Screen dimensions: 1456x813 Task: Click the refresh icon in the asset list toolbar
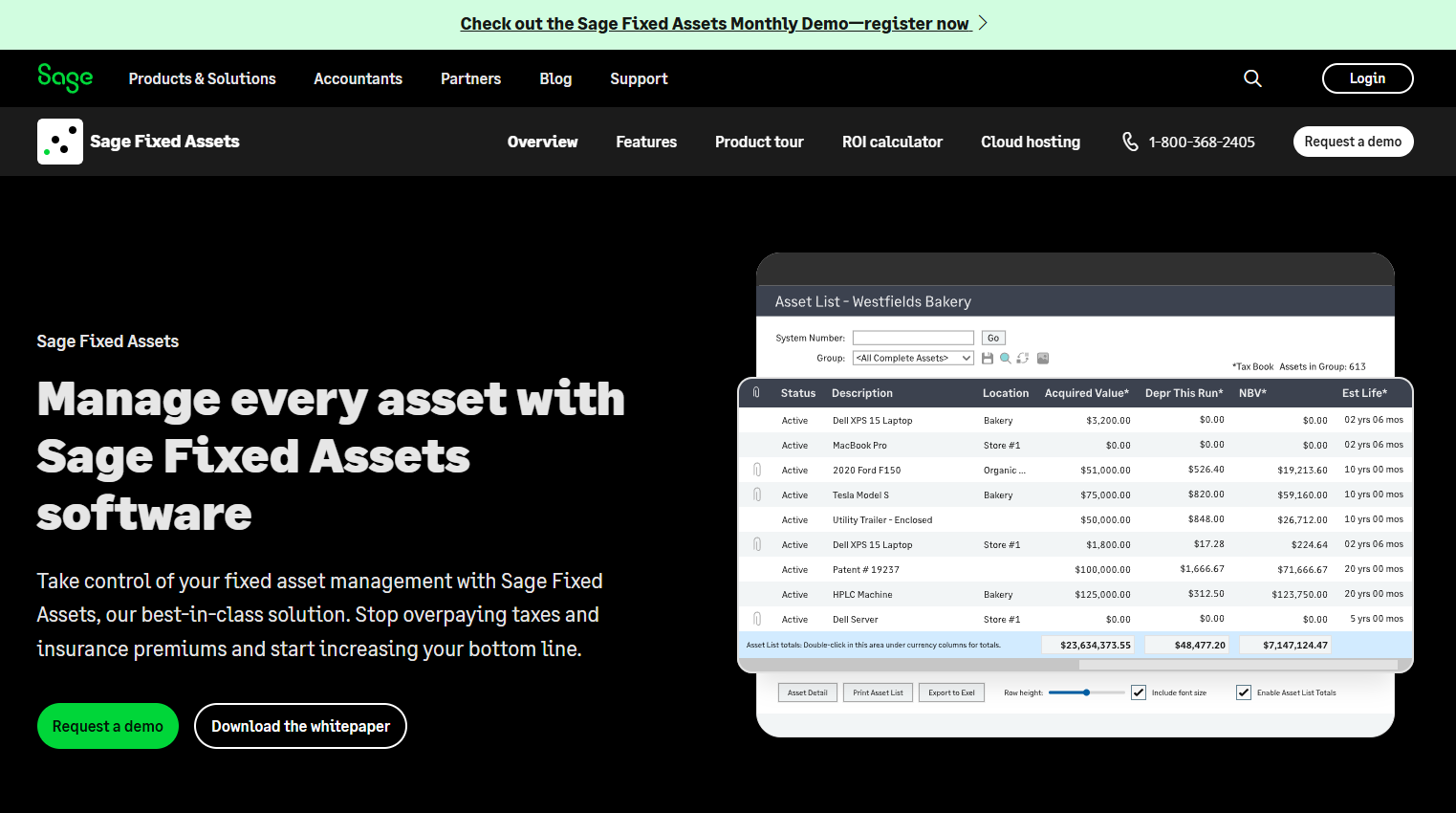coord(1022,358)
